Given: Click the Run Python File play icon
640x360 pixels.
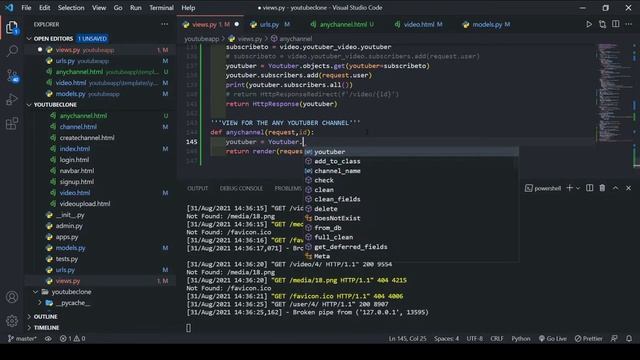Looking at the screenshot, I should pyautogui.click(x=589, y=24).
